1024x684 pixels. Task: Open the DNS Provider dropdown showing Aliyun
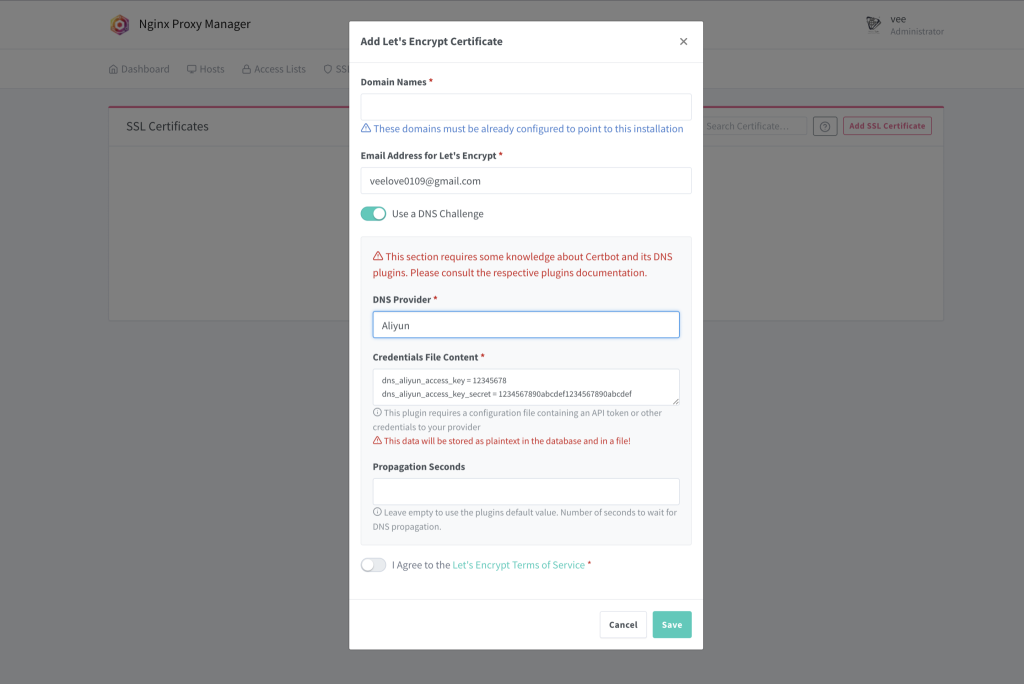(x=526, y=325)
